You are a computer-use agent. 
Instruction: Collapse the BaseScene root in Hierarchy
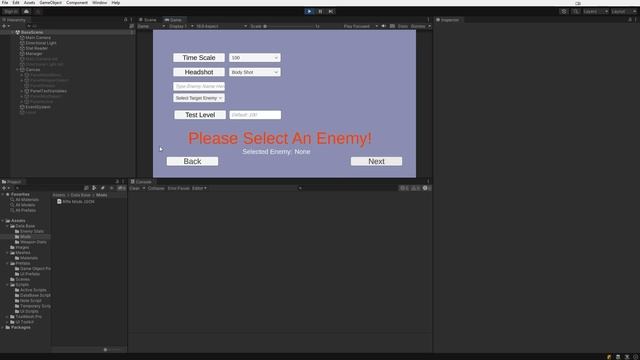(x=12, y=32)
